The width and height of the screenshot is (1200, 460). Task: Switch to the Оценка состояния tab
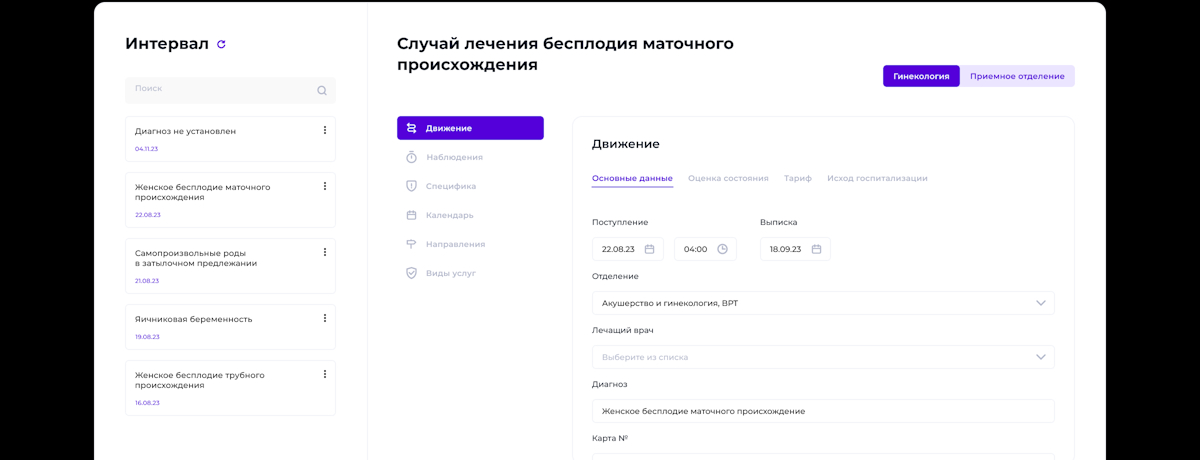click(728, 178)
